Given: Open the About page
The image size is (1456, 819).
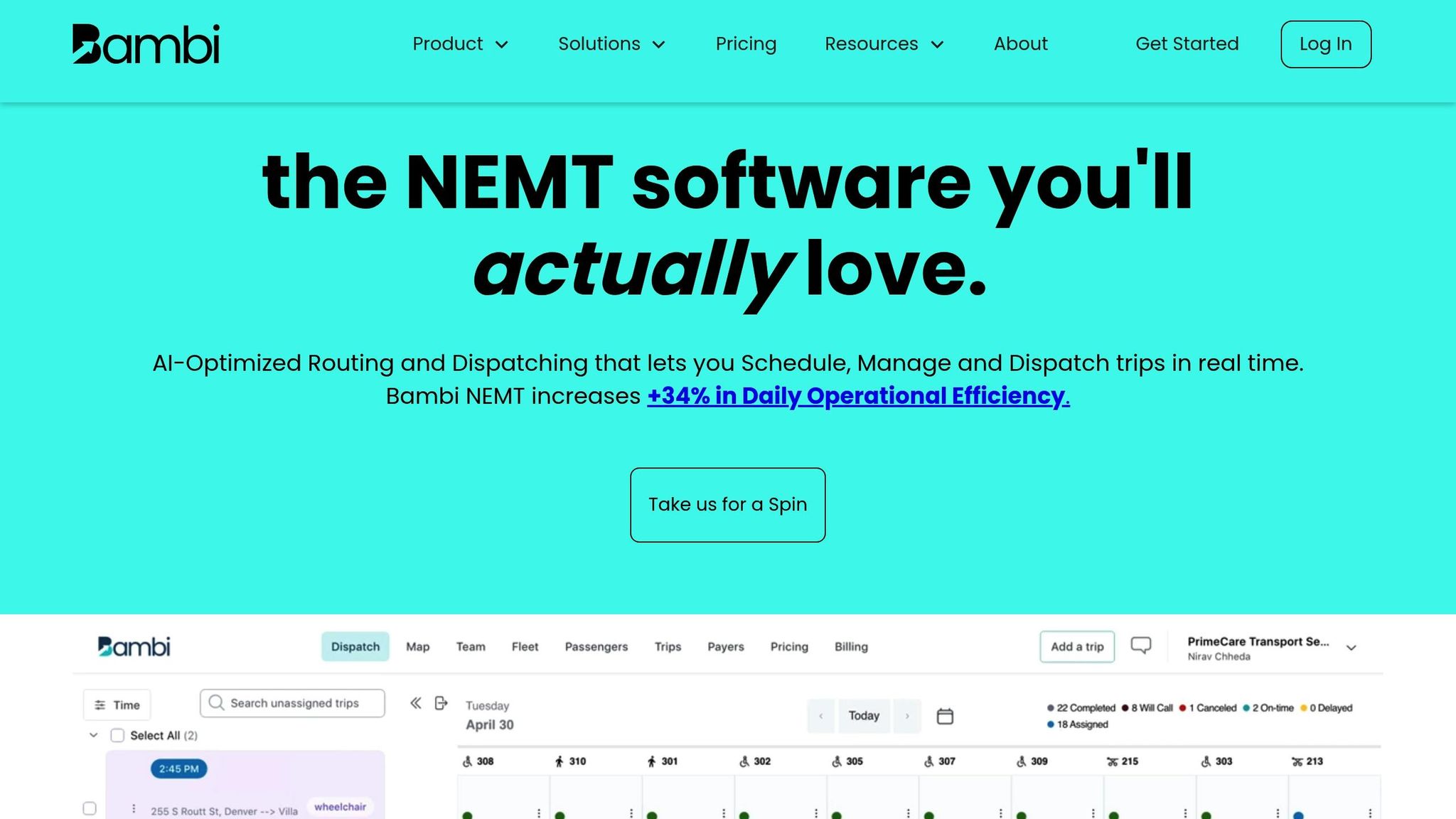Looking at the screenshot, I should pyautogui.click(x=1021, y=44).
